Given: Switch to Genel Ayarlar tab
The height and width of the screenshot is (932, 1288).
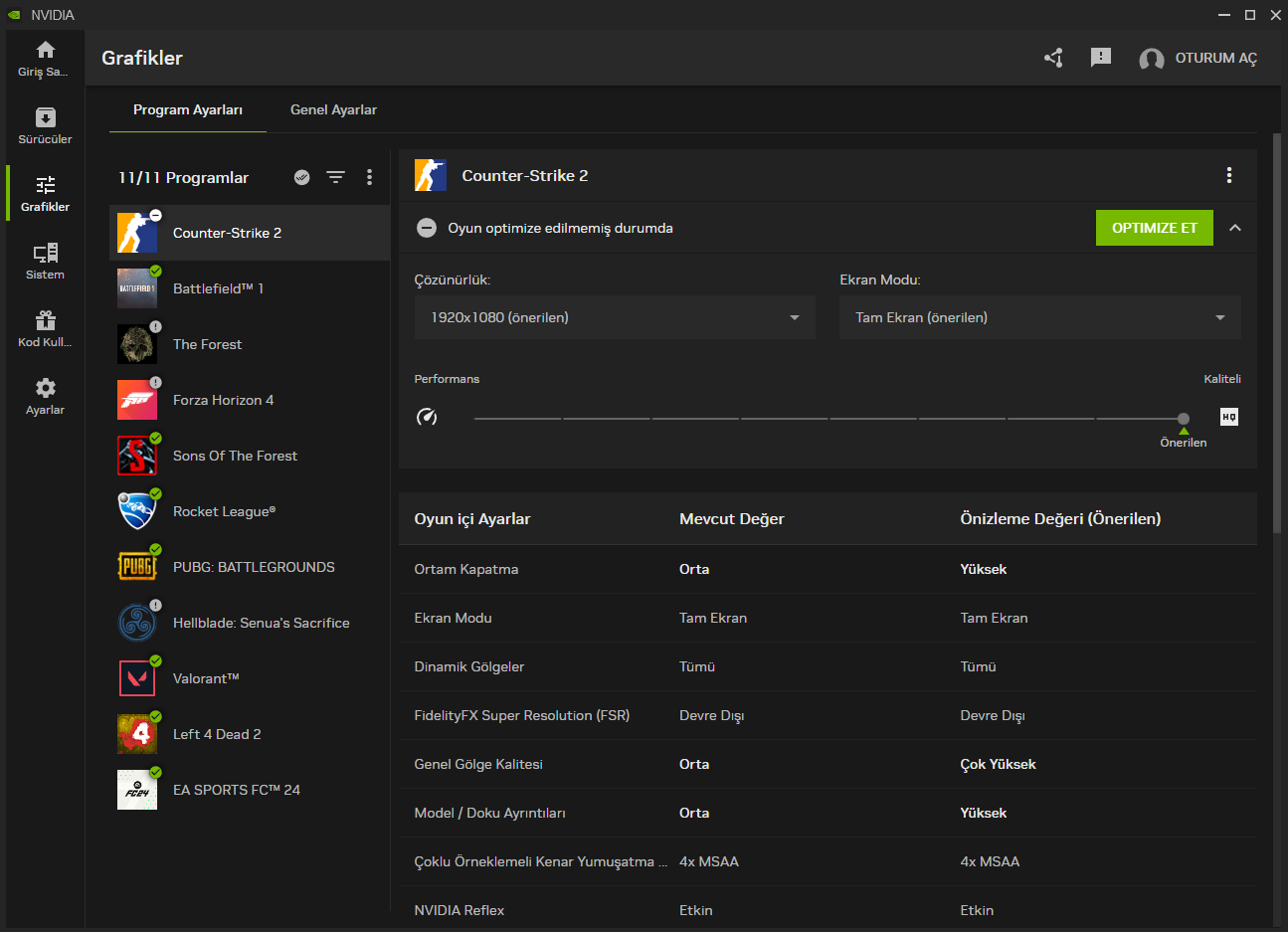Looking at the screenshot, I should (x=333, y=109).
